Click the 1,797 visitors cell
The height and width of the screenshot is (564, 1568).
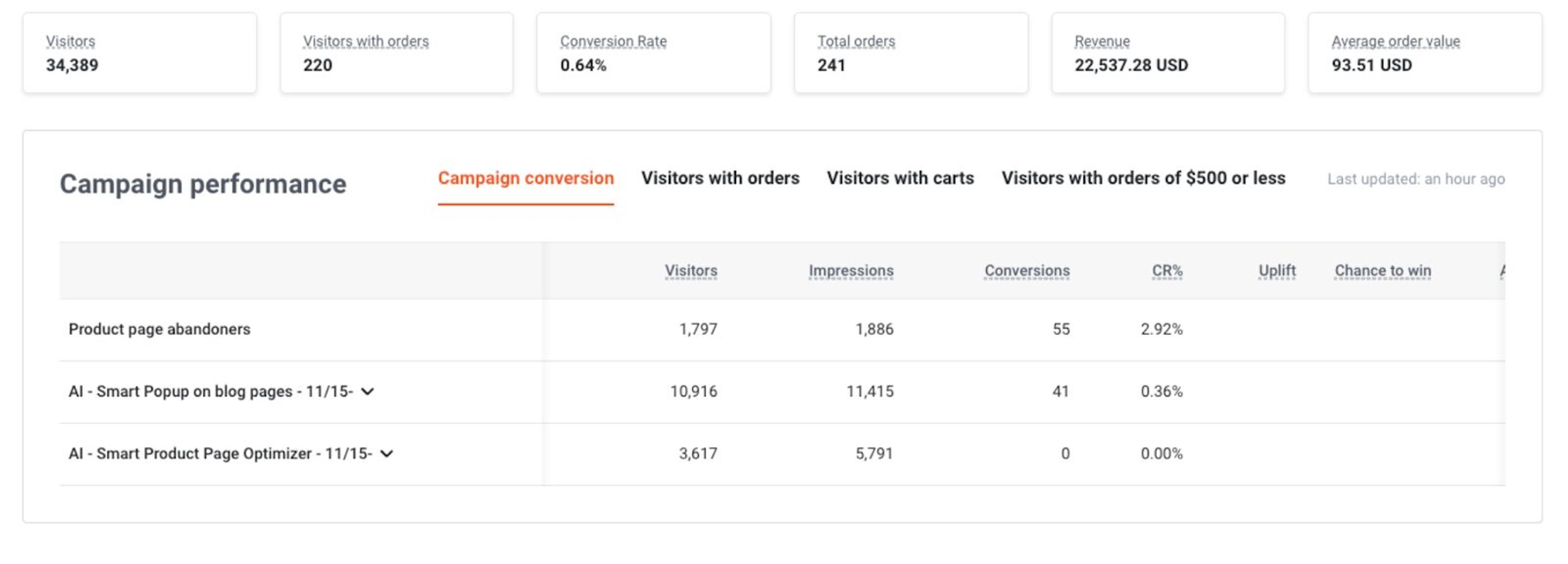coord(698,329)
